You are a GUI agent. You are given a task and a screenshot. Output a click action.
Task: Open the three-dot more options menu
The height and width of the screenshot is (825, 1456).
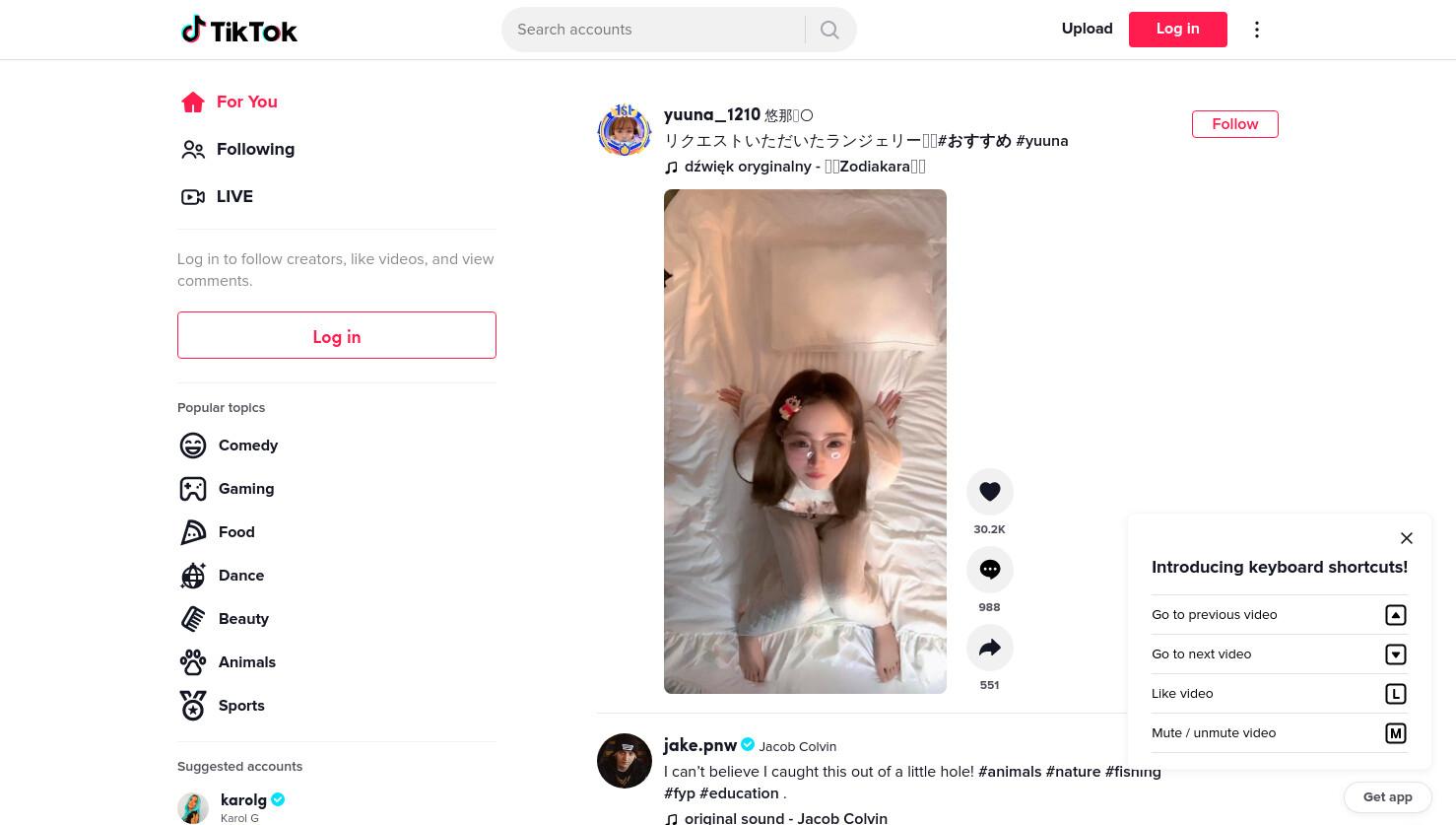pyautogui.click(x=1256, y=30)
